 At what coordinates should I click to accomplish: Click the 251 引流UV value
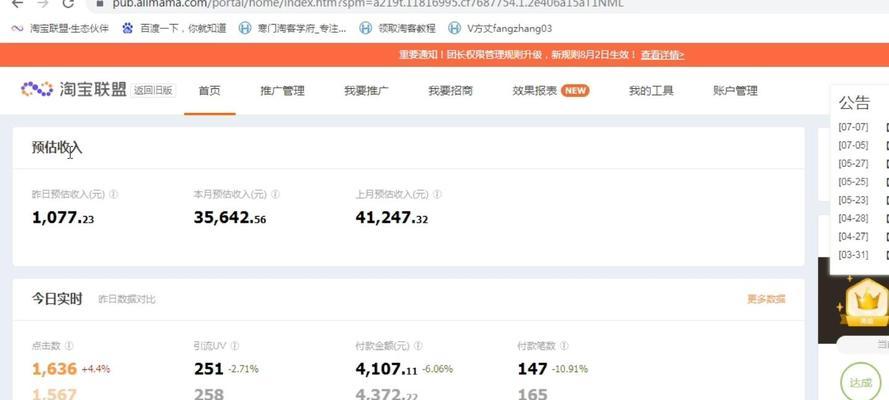(x=209, y=369)
